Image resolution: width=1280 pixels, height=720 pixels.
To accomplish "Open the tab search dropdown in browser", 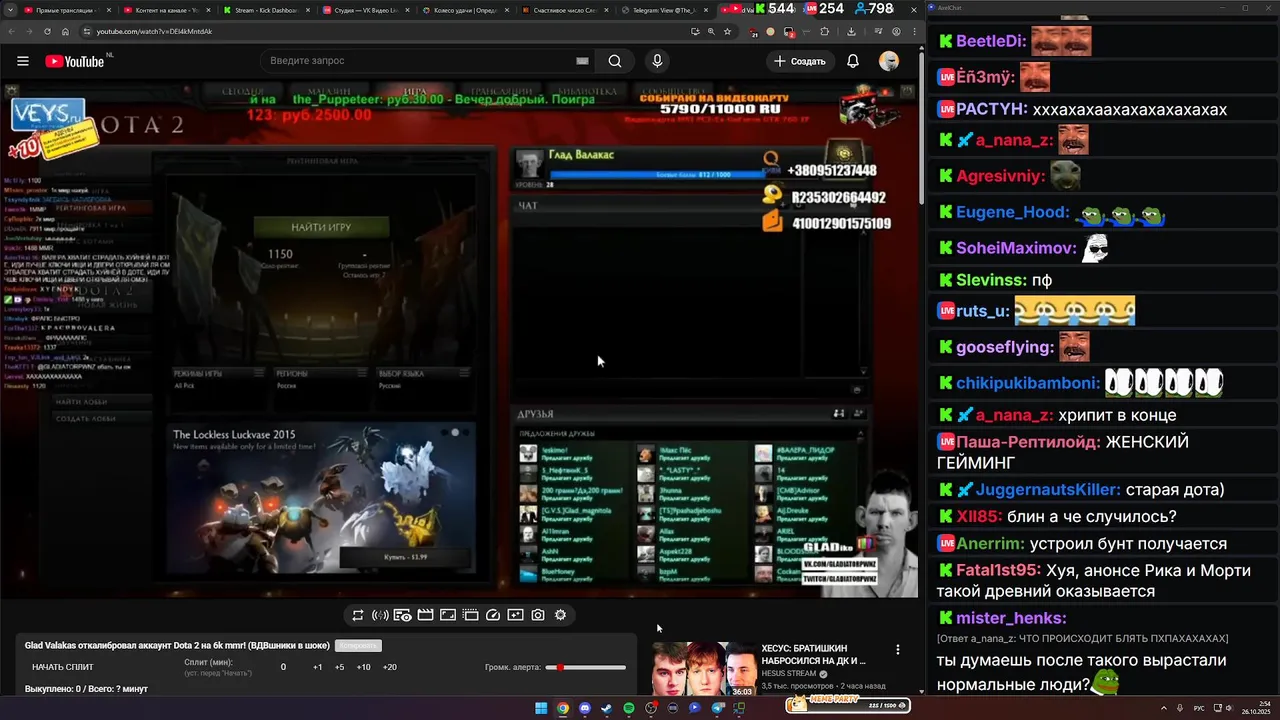I will coord(12,9).
